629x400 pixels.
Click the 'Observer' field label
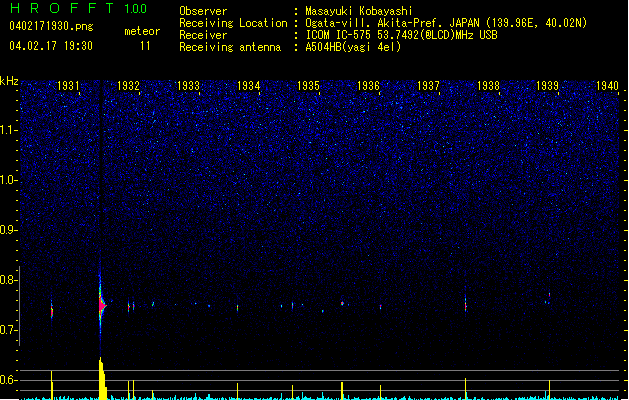(x=203, y=11)
